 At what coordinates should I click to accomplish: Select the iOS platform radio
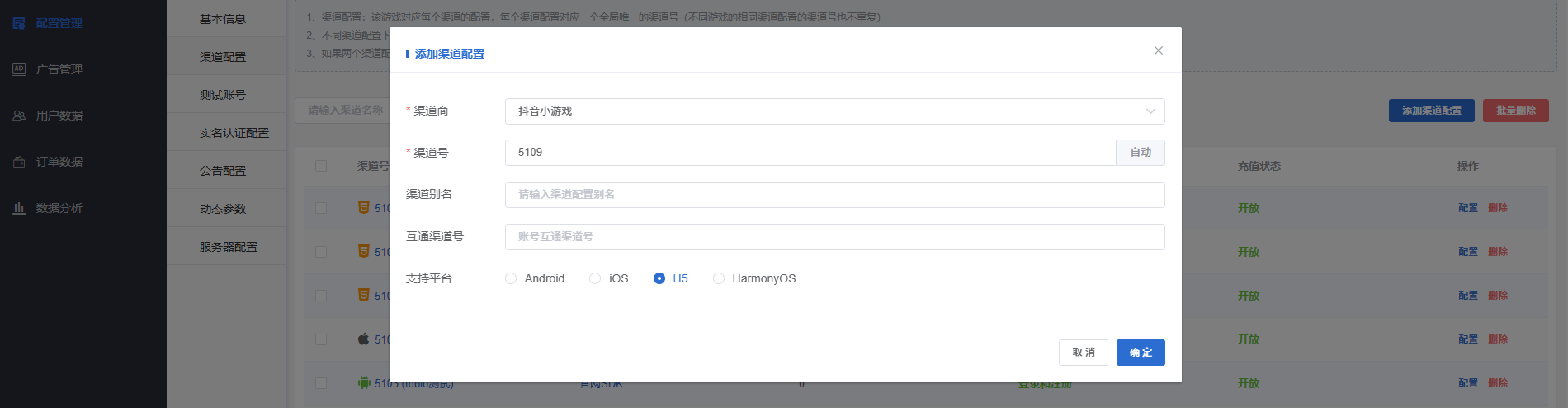595,278
